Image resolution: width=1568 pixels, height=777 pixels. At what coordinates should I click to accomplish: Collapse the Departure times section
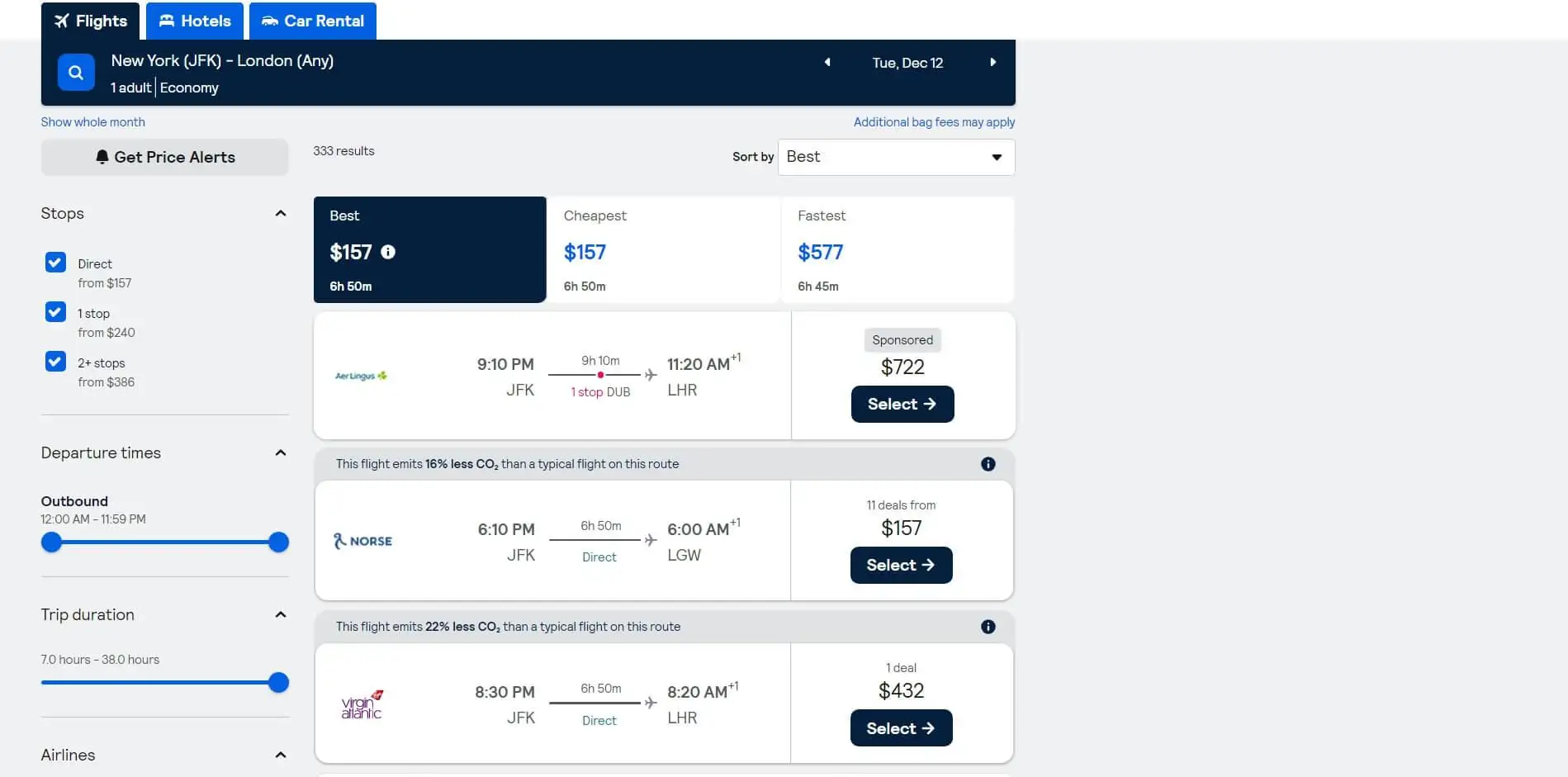pyautogui.click(x=281, y=453)
